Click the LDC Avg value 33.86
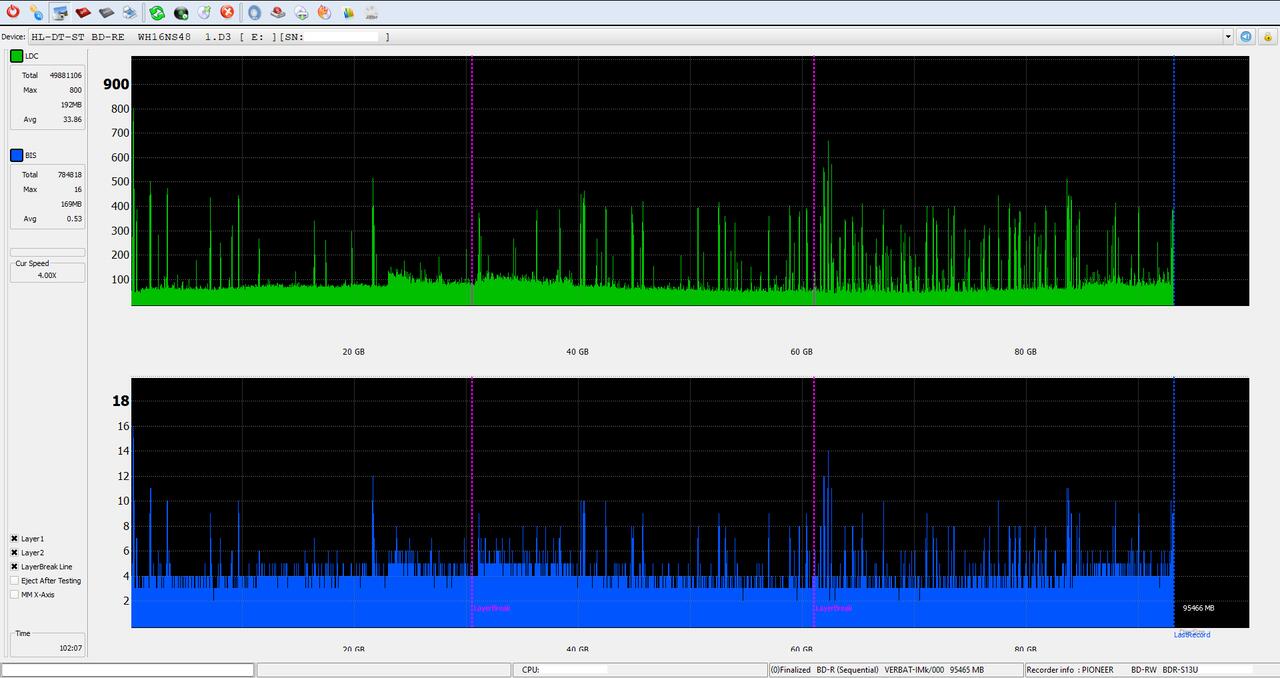The width and height of the screenshot is (1280, 678). pyautogui.click(x=72, y=119)
